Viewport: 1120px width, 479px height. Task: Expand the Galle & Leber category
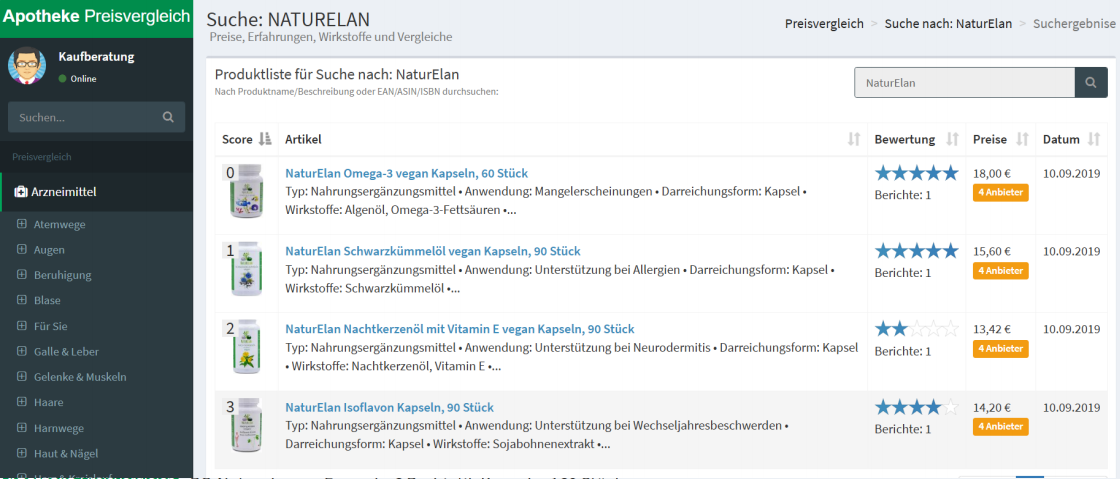click(x=21, y=351)
